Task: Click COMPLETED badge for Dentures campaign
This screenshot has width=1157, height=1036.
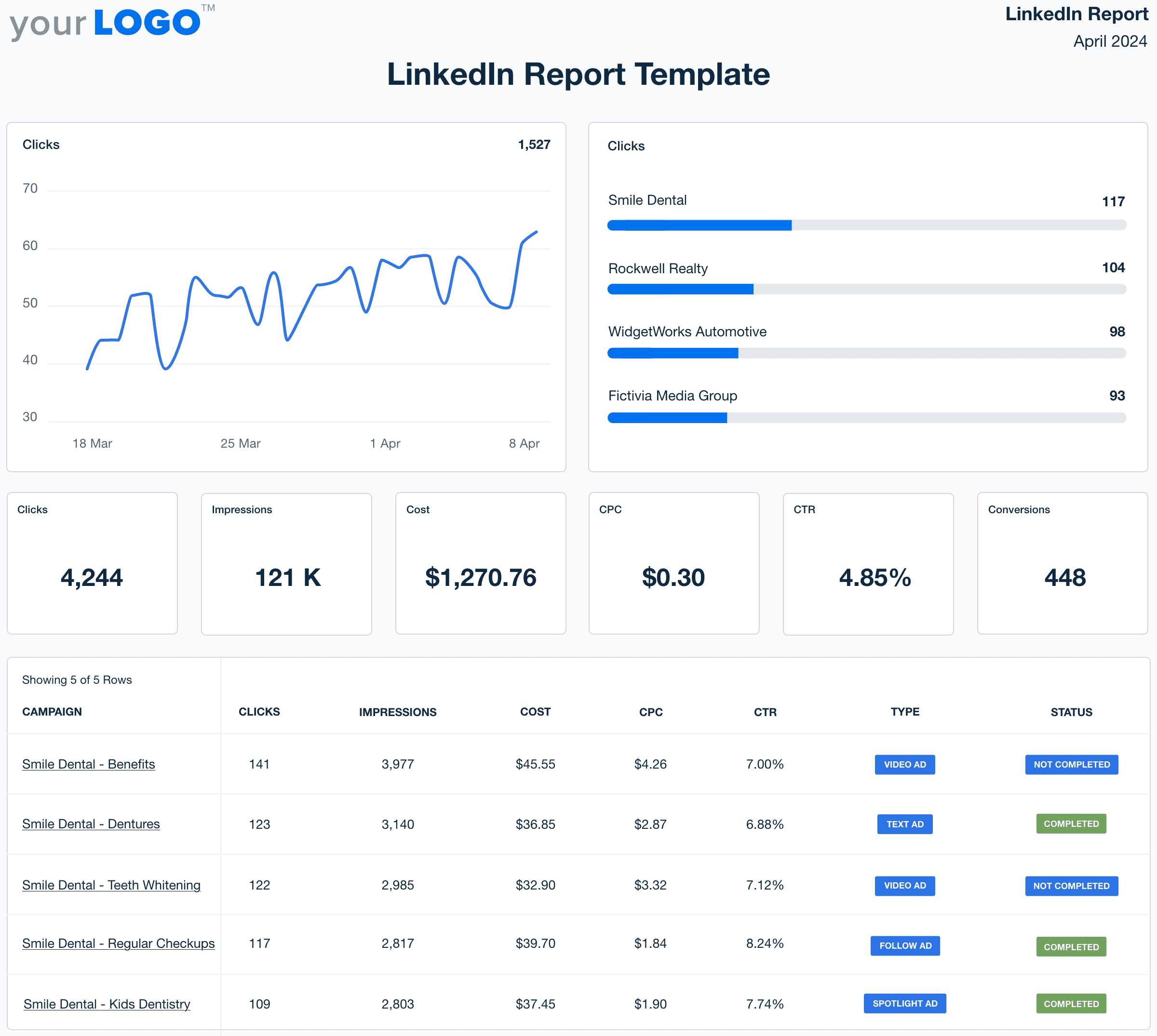Action: 1070,823
